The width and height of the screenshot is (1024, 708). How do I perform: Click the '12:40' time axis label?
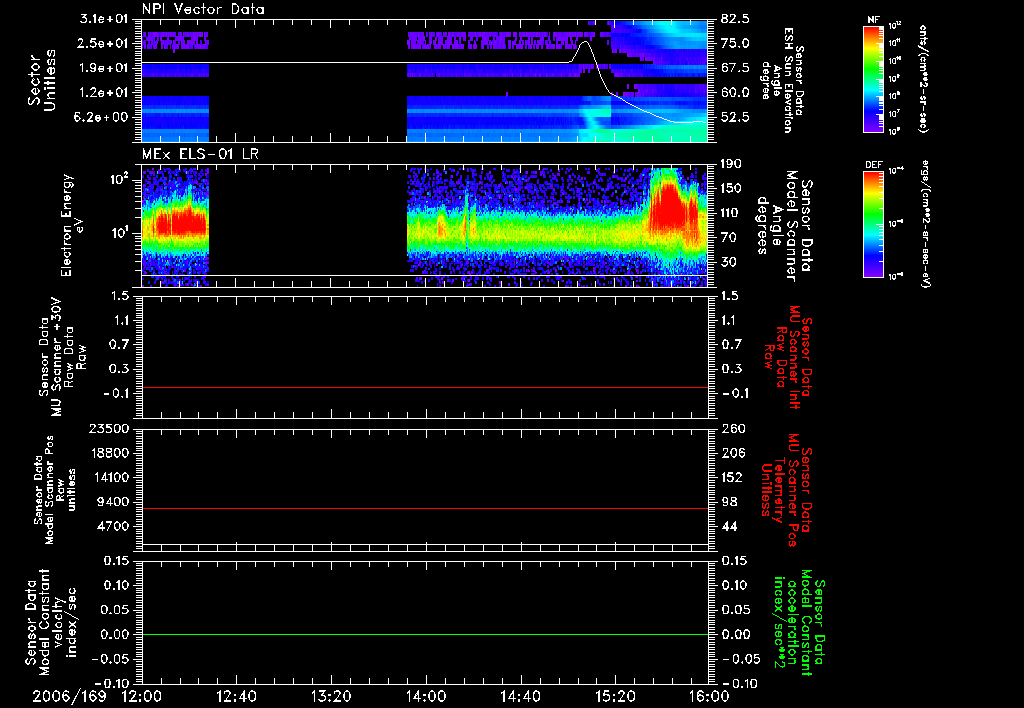click(x=236, y=696)
